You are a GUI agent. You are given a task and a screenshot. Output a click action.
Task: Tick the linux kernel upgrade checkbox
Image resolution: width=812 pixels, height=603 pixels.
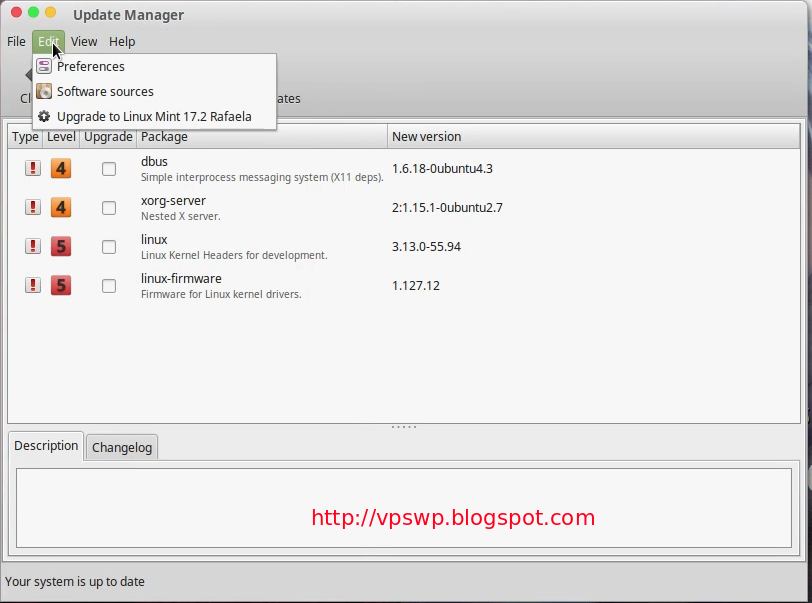tap(109, 247)
